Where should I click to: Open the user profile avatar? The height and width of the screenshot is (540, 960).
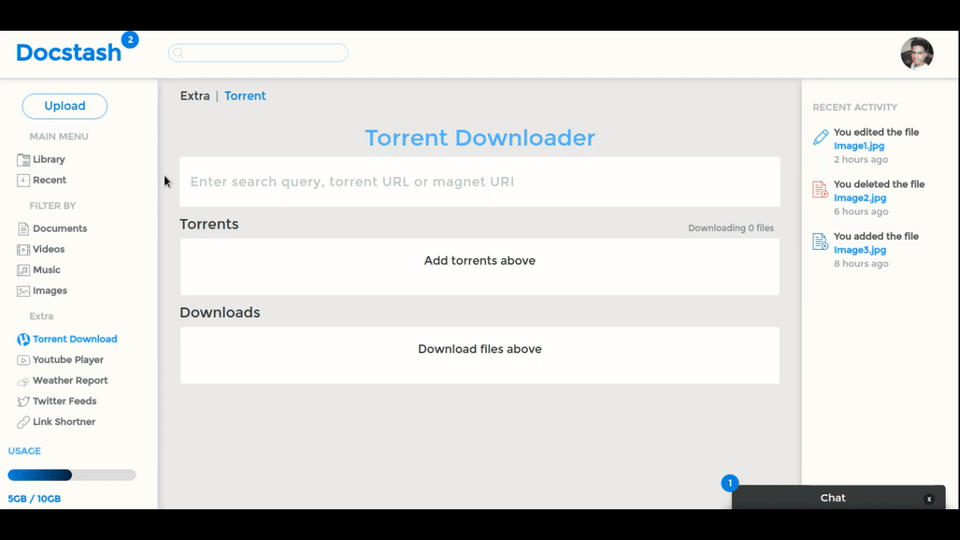pos(916,54)
